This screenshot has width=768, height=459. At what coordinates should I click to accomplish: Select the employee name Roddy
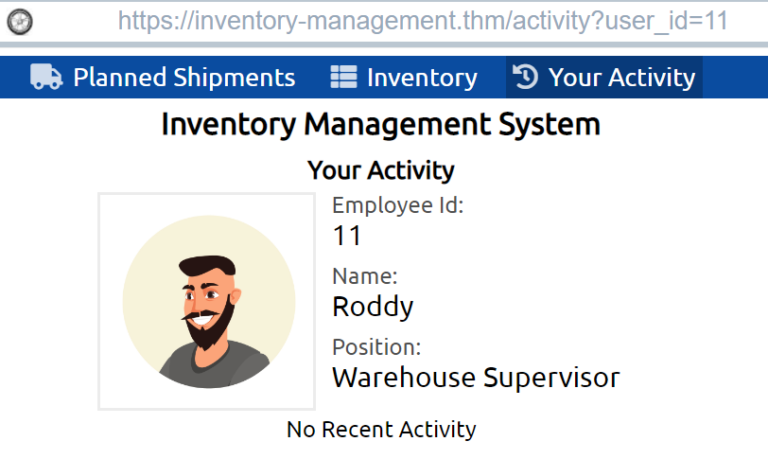click(x=372, y=306)
